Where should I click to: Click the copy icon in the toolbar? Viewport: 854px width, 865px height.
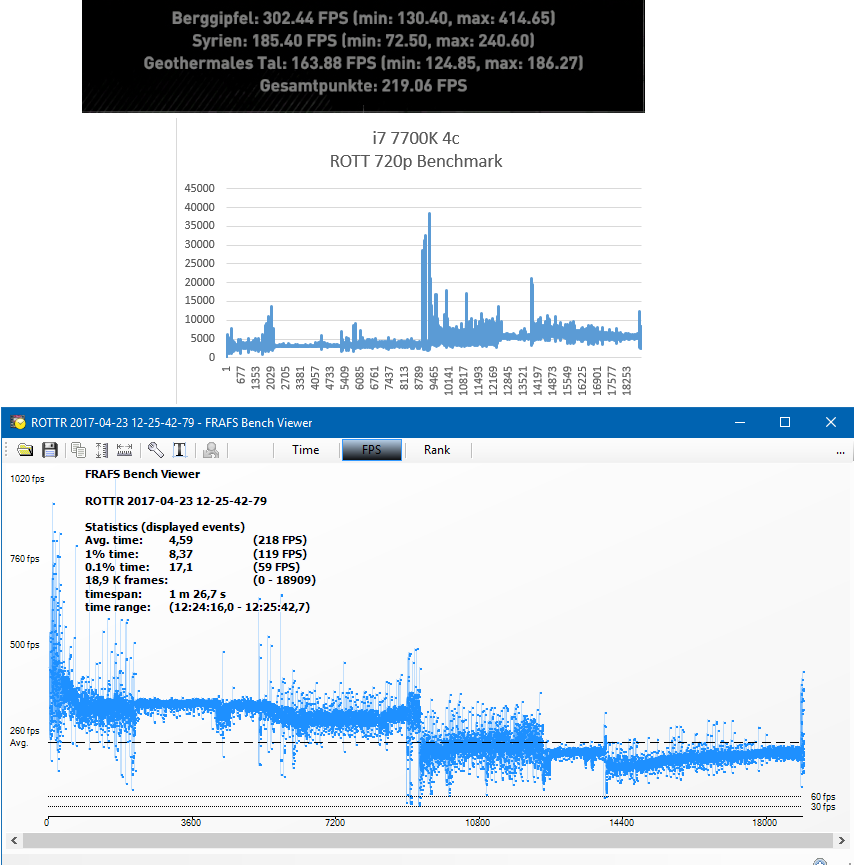(x=78, y=450)
